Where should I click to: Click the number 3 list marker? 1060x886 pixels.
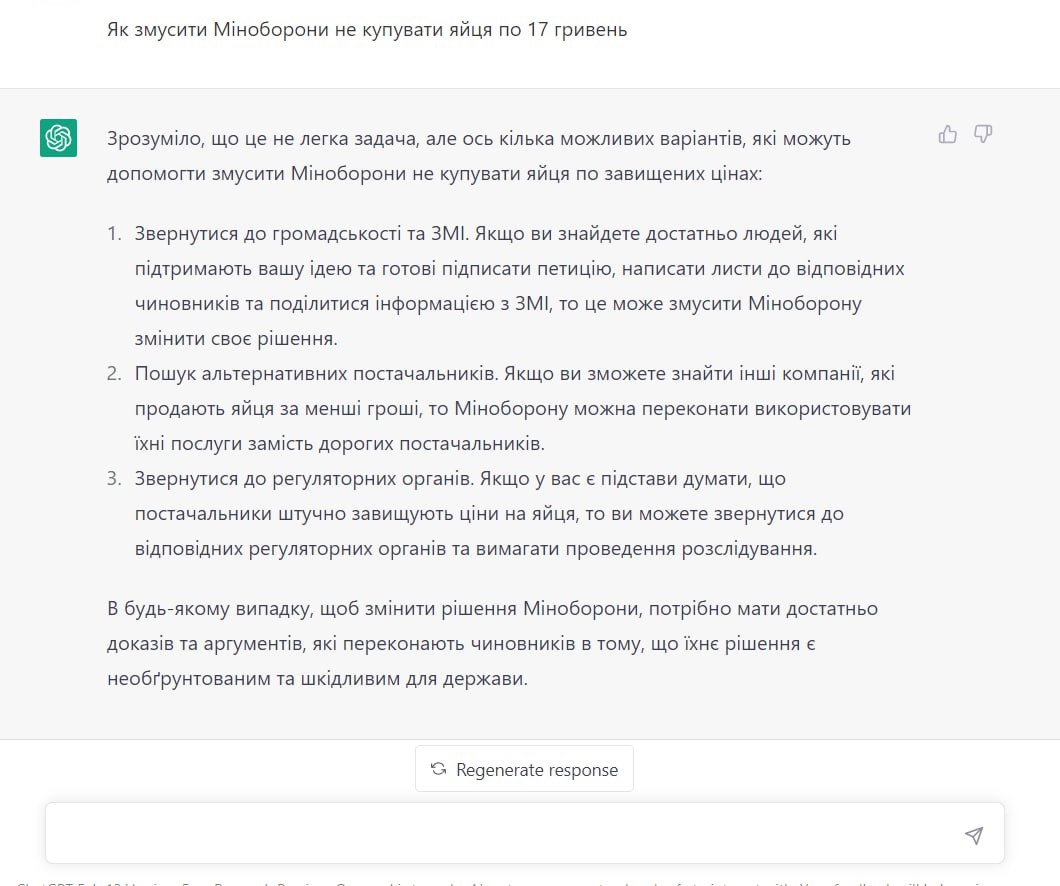[x=114, y=479]
